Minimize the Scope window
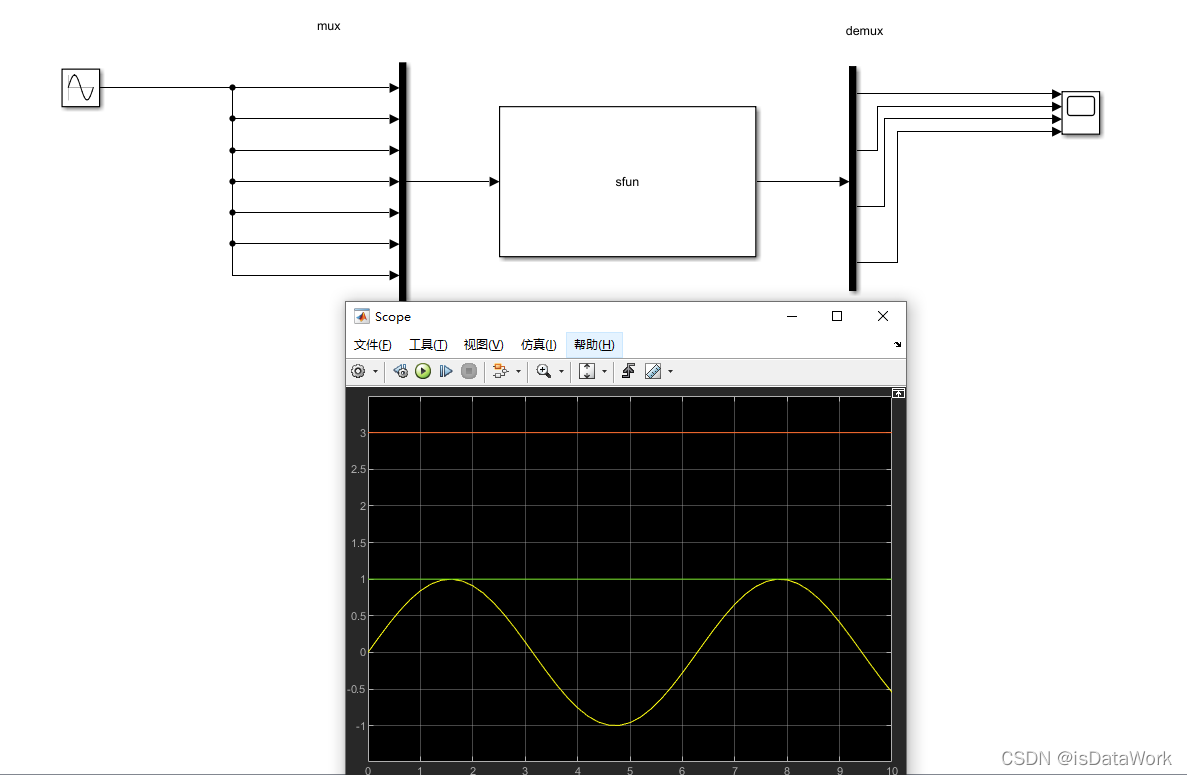Image resolution: width=1187 pixels, height=775 pixels. click(792, 316)
